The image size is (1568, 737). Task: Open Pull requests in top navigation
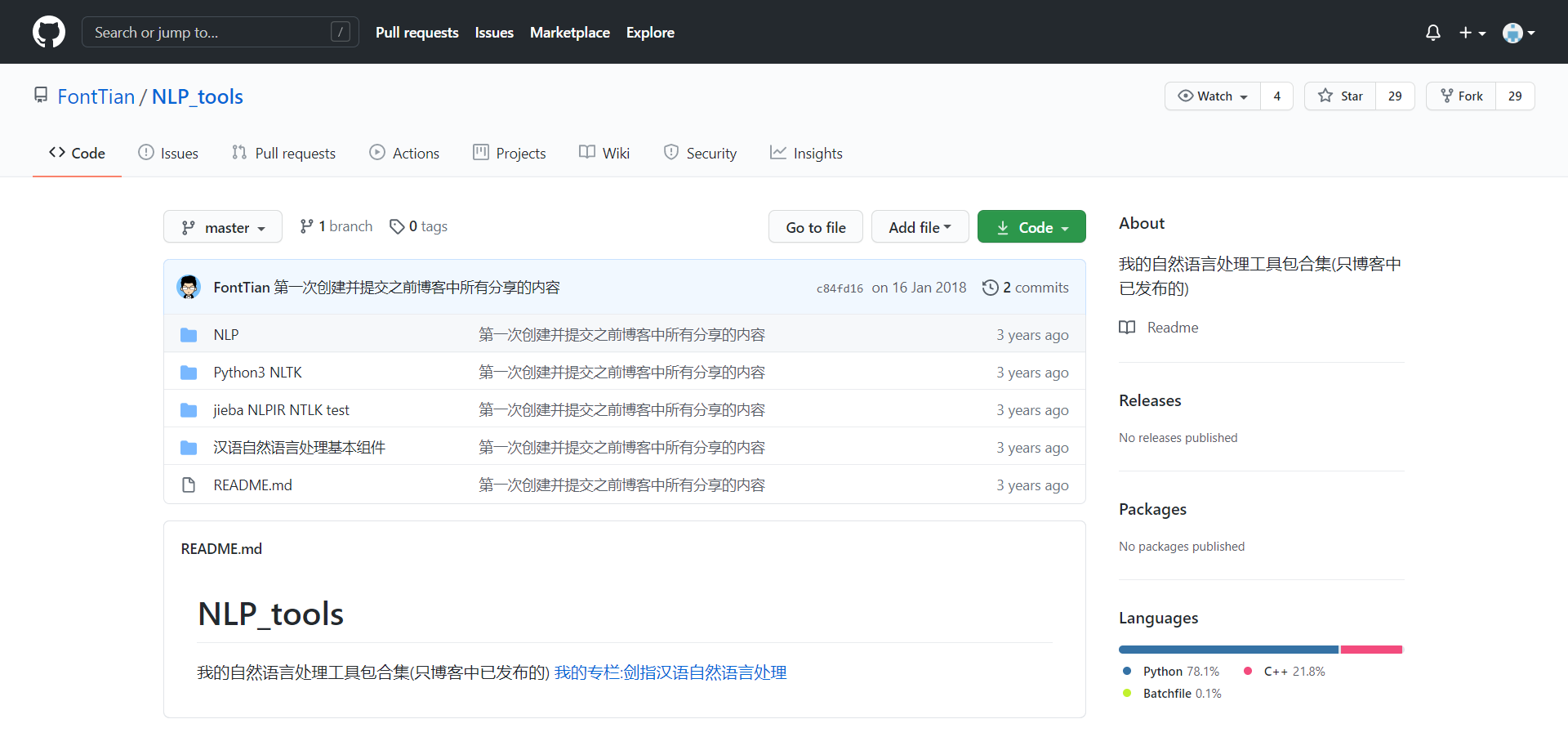(x=416, y=33)
